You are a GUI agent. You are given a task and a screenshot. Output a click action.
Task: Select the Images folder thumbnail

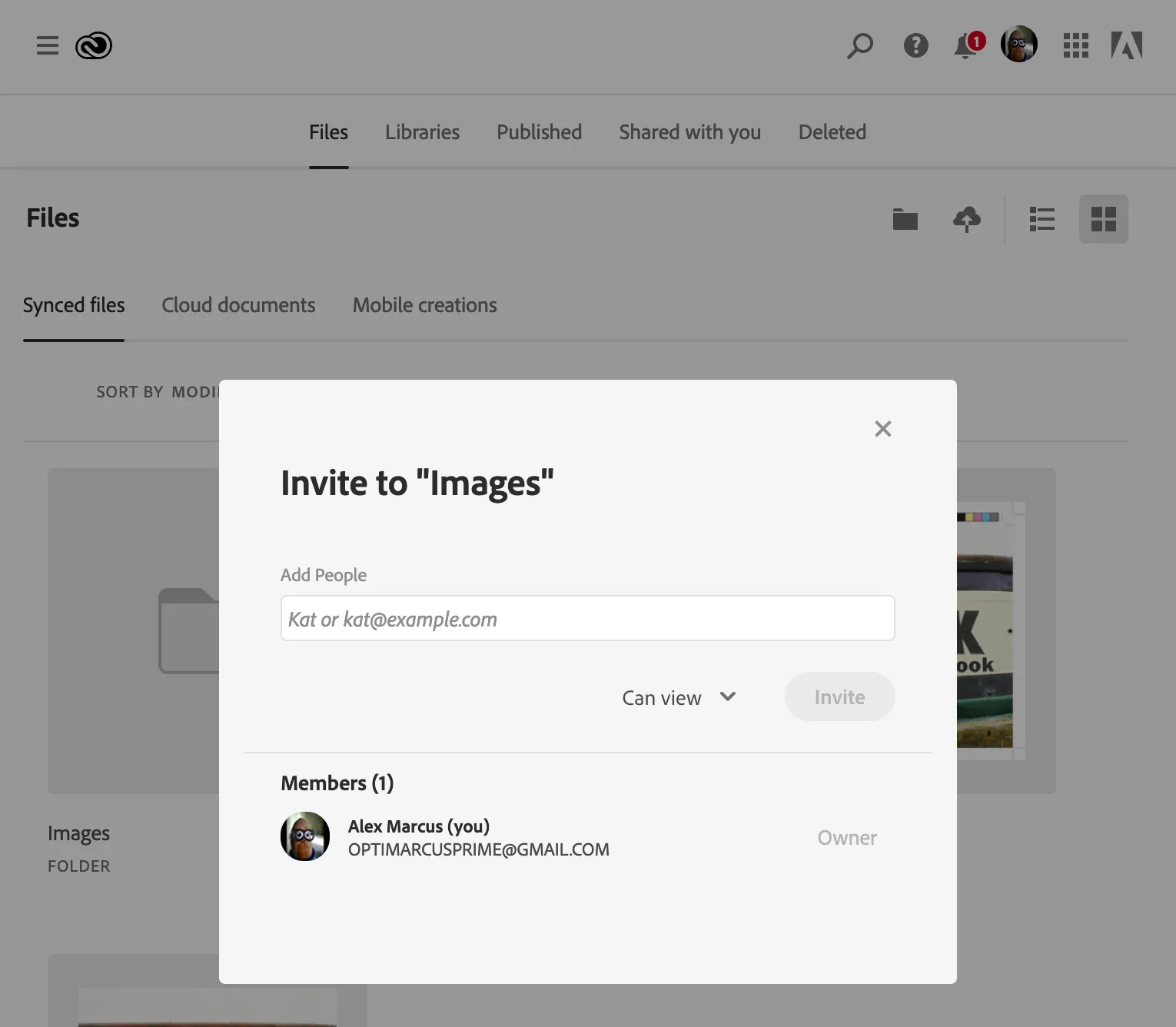coord(132,630)
